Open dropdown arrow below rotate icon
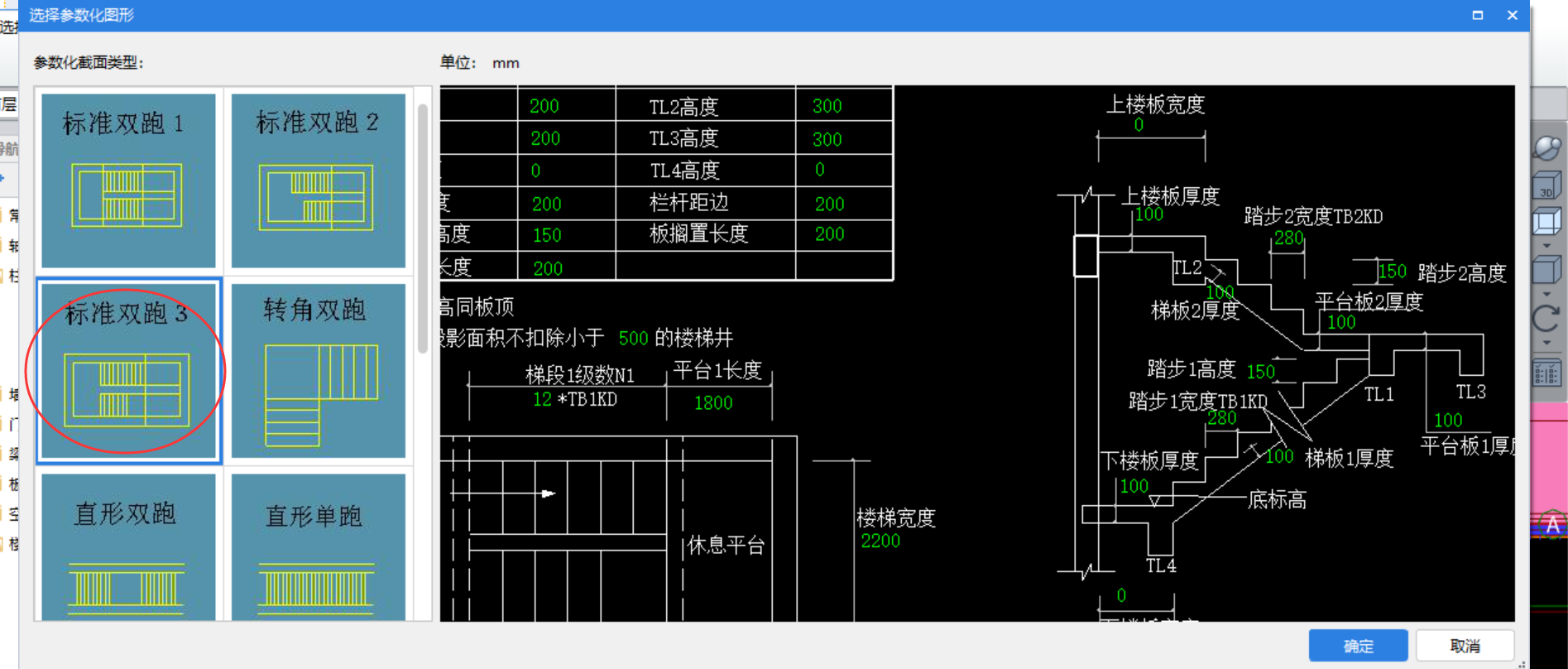 pyautogui.click(x=1546, y=342)
